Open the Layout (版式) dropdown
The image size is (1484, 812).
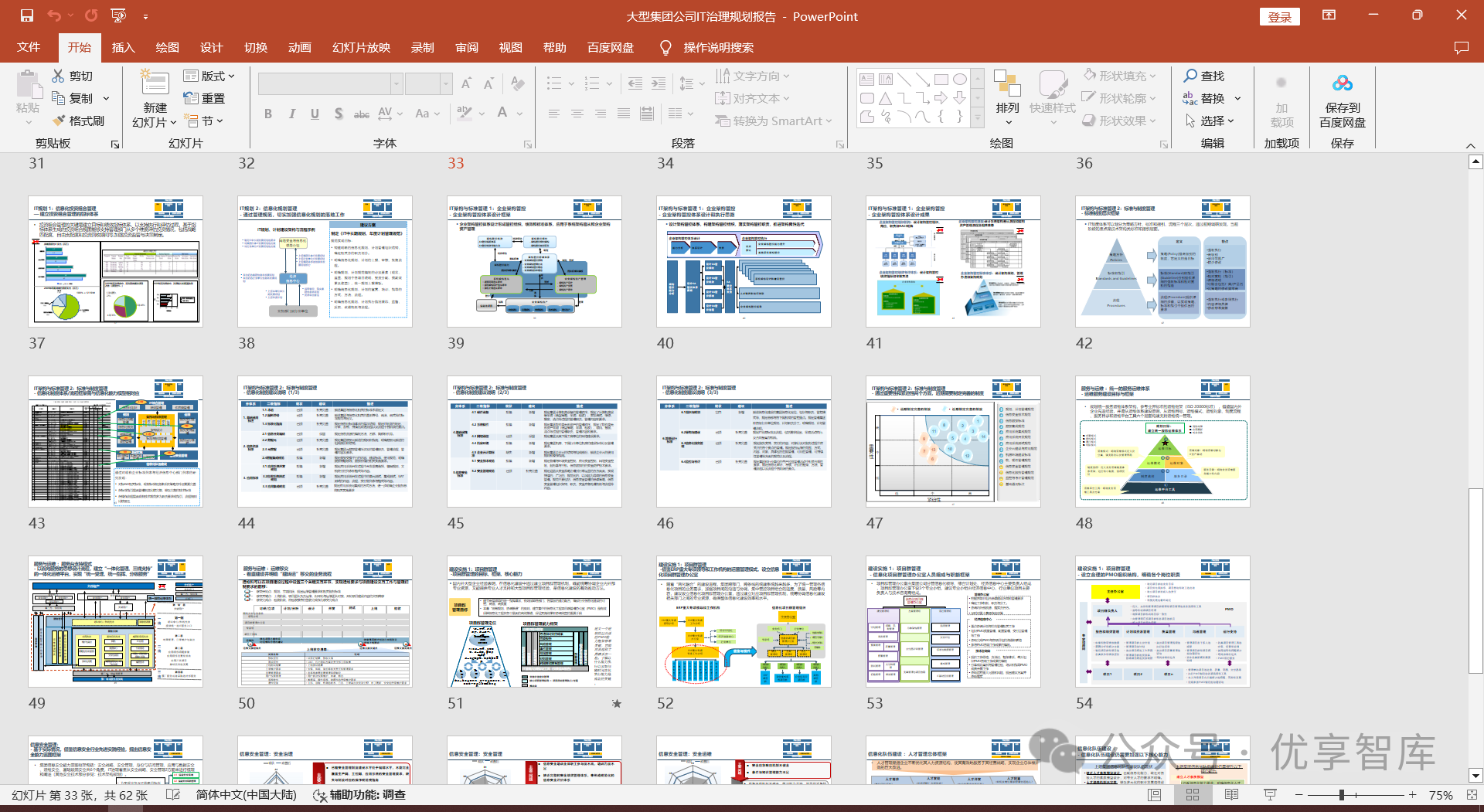click(x=209, y=76)
